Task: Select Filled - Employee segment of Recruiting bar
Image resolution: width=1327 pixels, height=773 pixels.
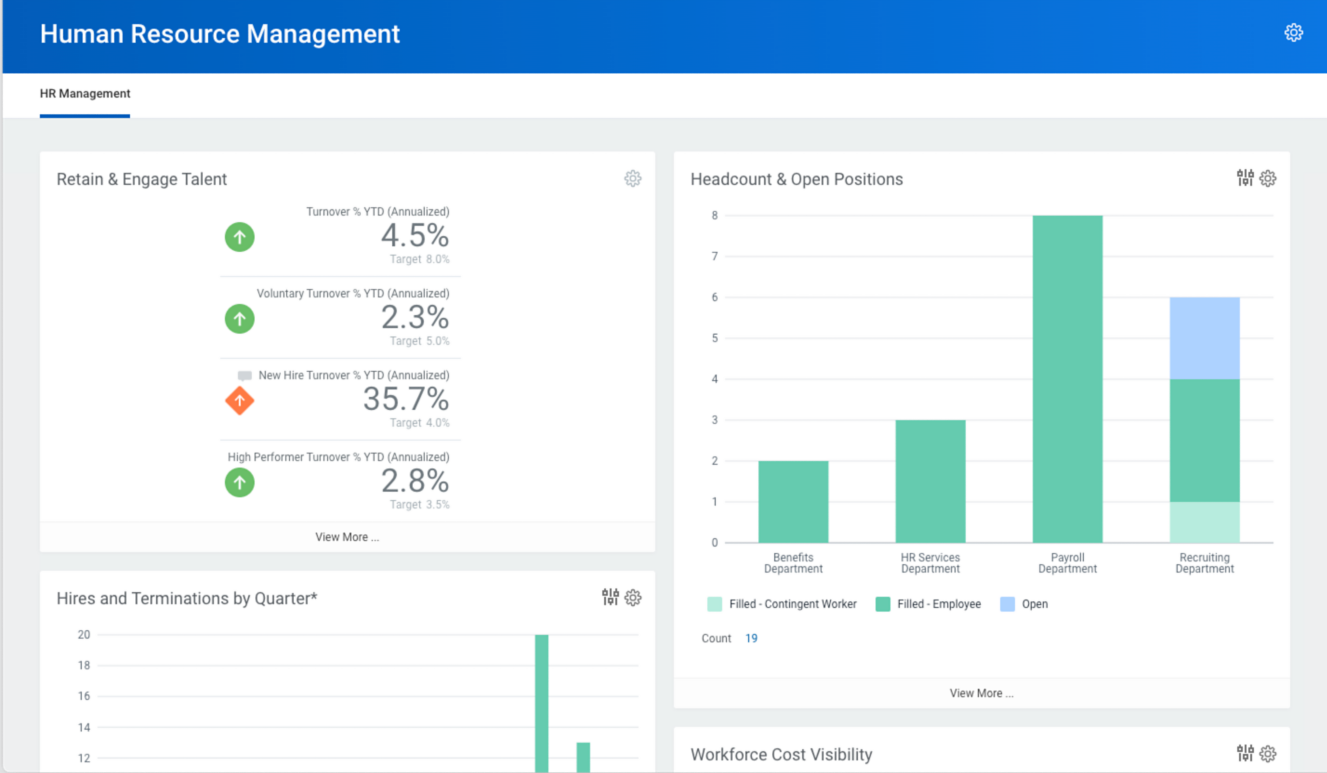Action: 1204,440
